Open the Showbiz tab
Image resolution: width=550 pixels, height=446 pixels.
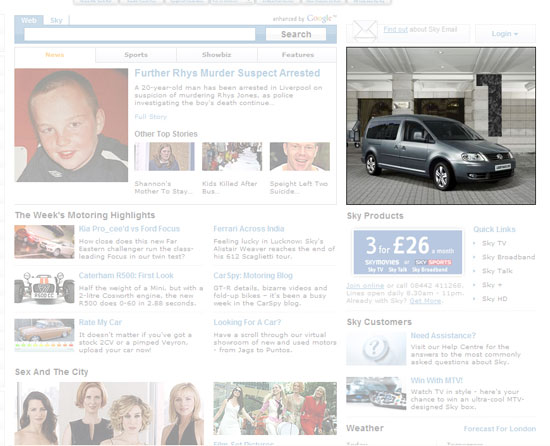pos(216,55)
